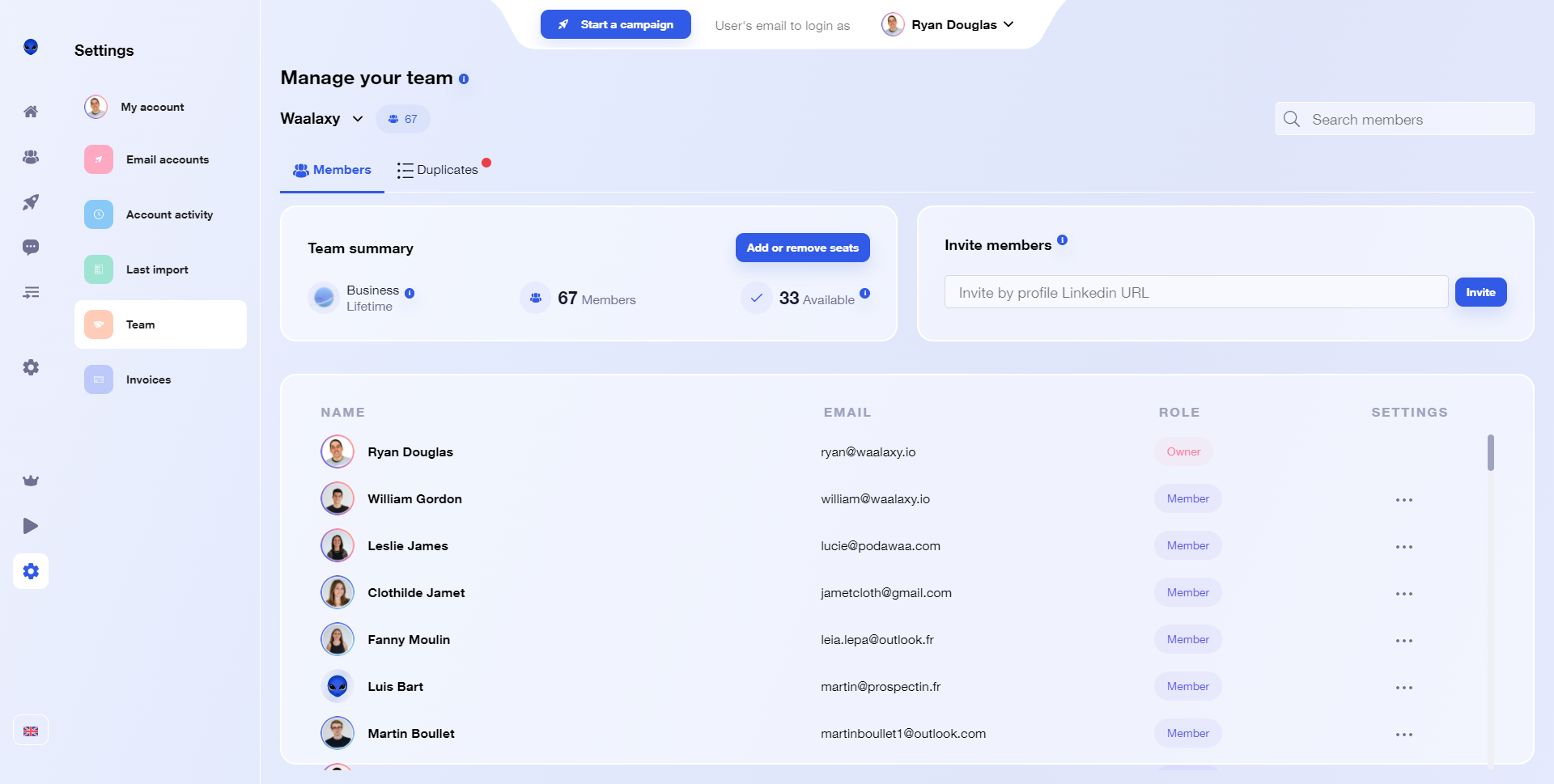This screenshot has width=1554, height=784.
Task: Click info icon beside 33 Available
Action: pos(865,294)
